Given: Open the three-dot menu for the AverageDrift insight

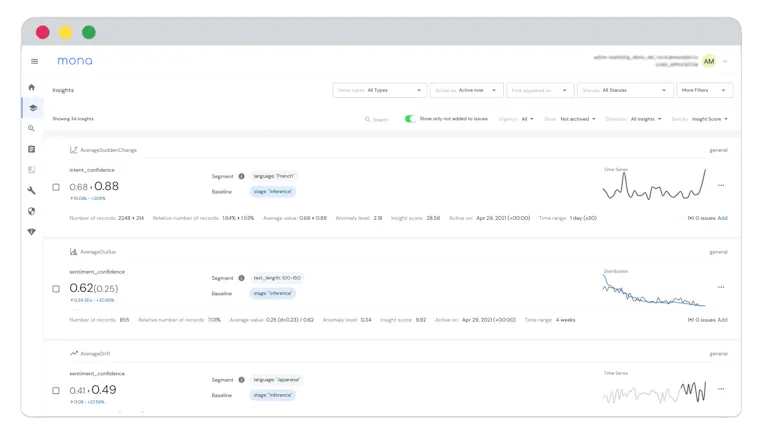Looking at the screenshot, I should [721, 389].
